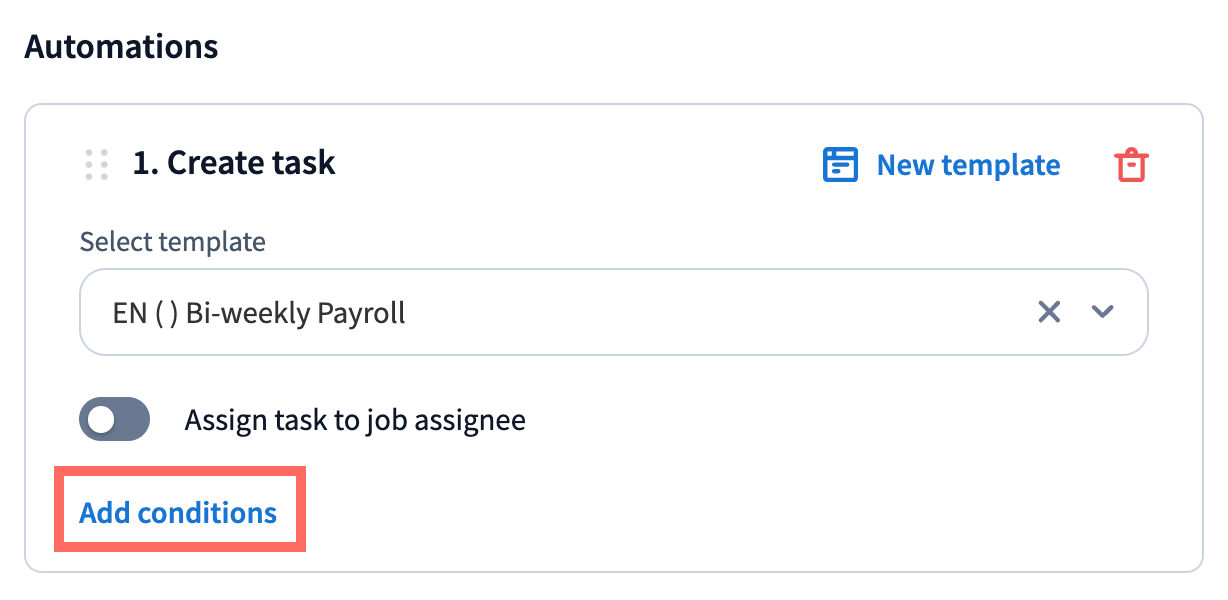Click the "EN ( ) Bi-weekly Payroll" selected value
Image resolution: width=1228 pixels, height=600 pixels.
[259, 313]
